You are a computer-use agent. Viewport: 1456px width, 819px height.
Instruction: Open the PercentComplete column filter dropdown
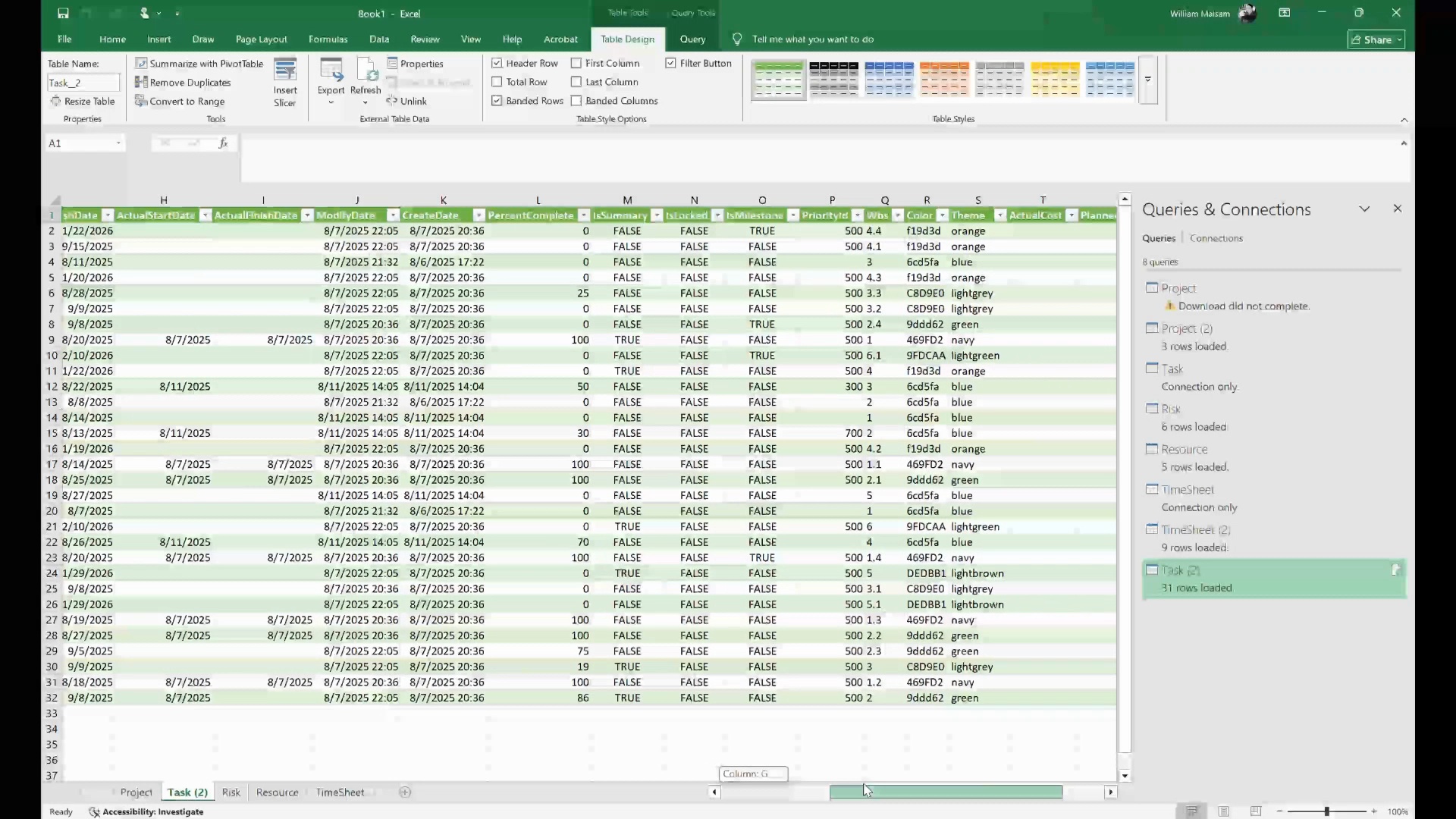click(x=583, y=215)
